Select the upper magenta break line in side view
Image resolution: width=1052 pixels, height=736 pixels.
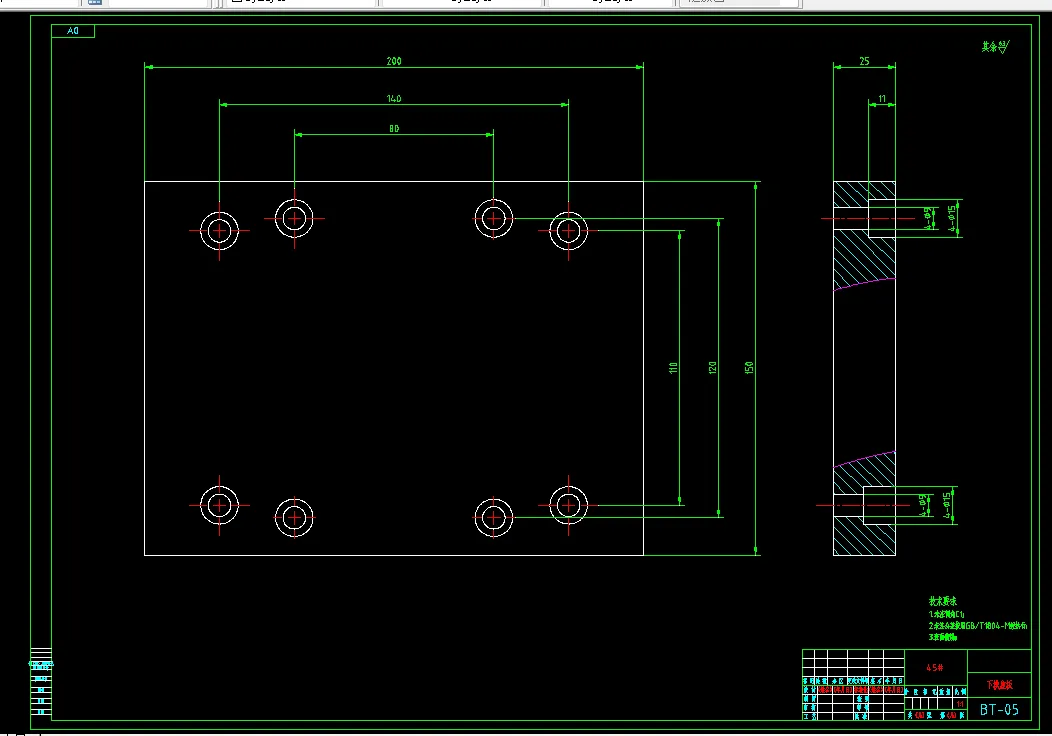(864, 283)
